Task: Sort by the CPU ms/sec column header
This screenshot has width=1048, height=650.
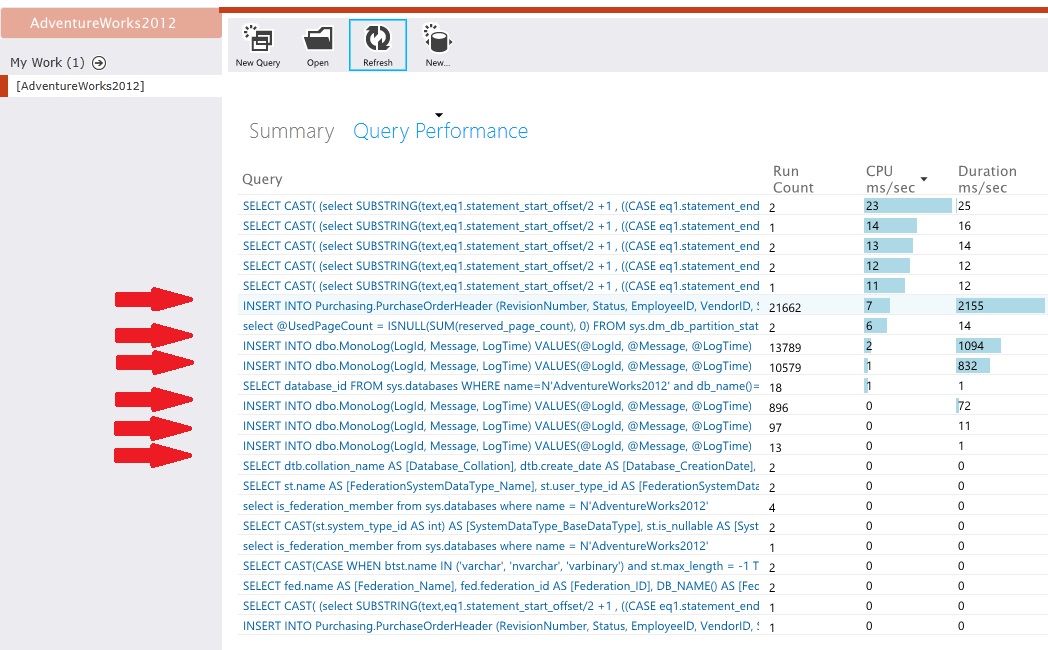Action: pos(890,179)
